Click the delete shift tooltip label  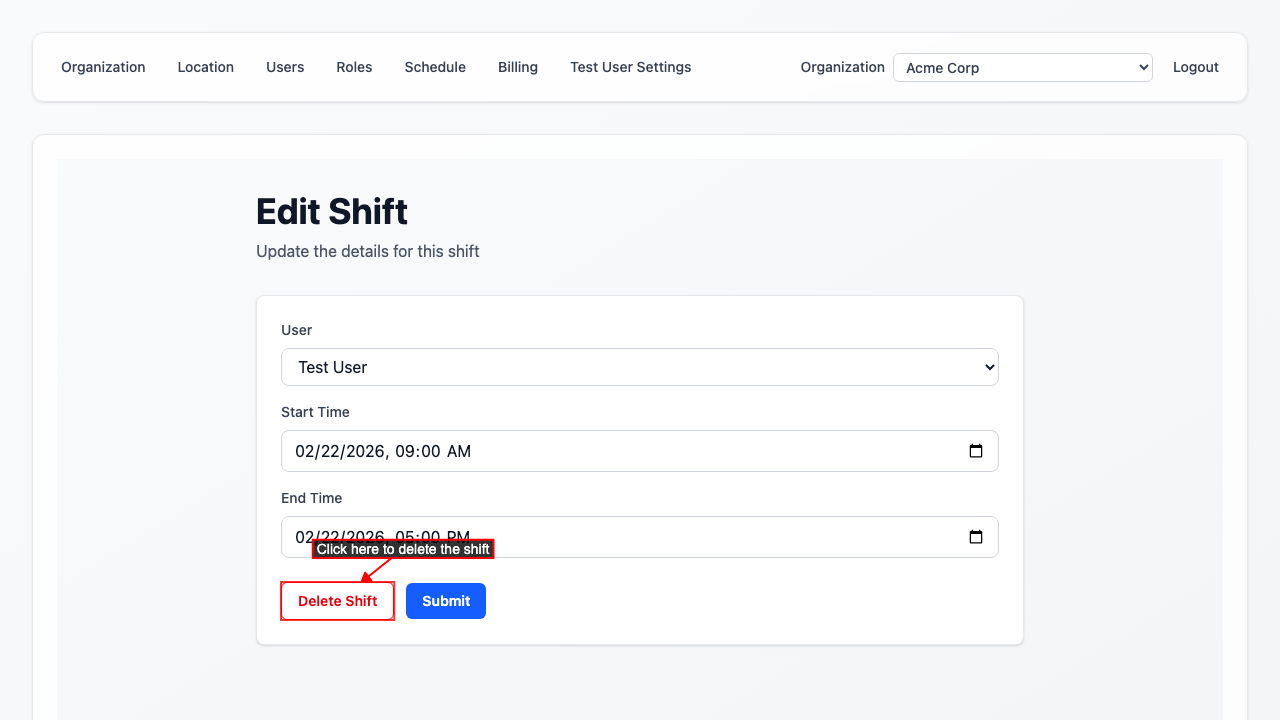coord(403,548)
